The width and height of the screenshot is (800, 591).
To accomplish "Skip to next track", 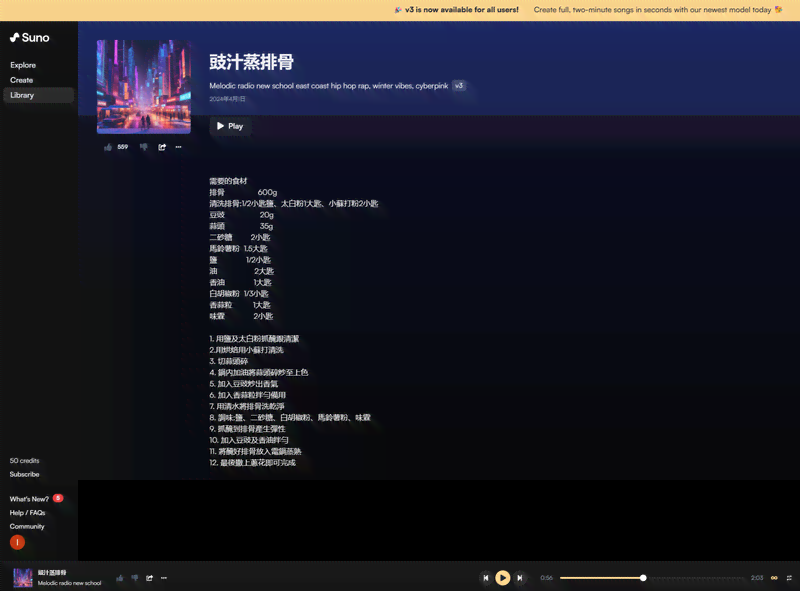I will click(x=519, y=578).
